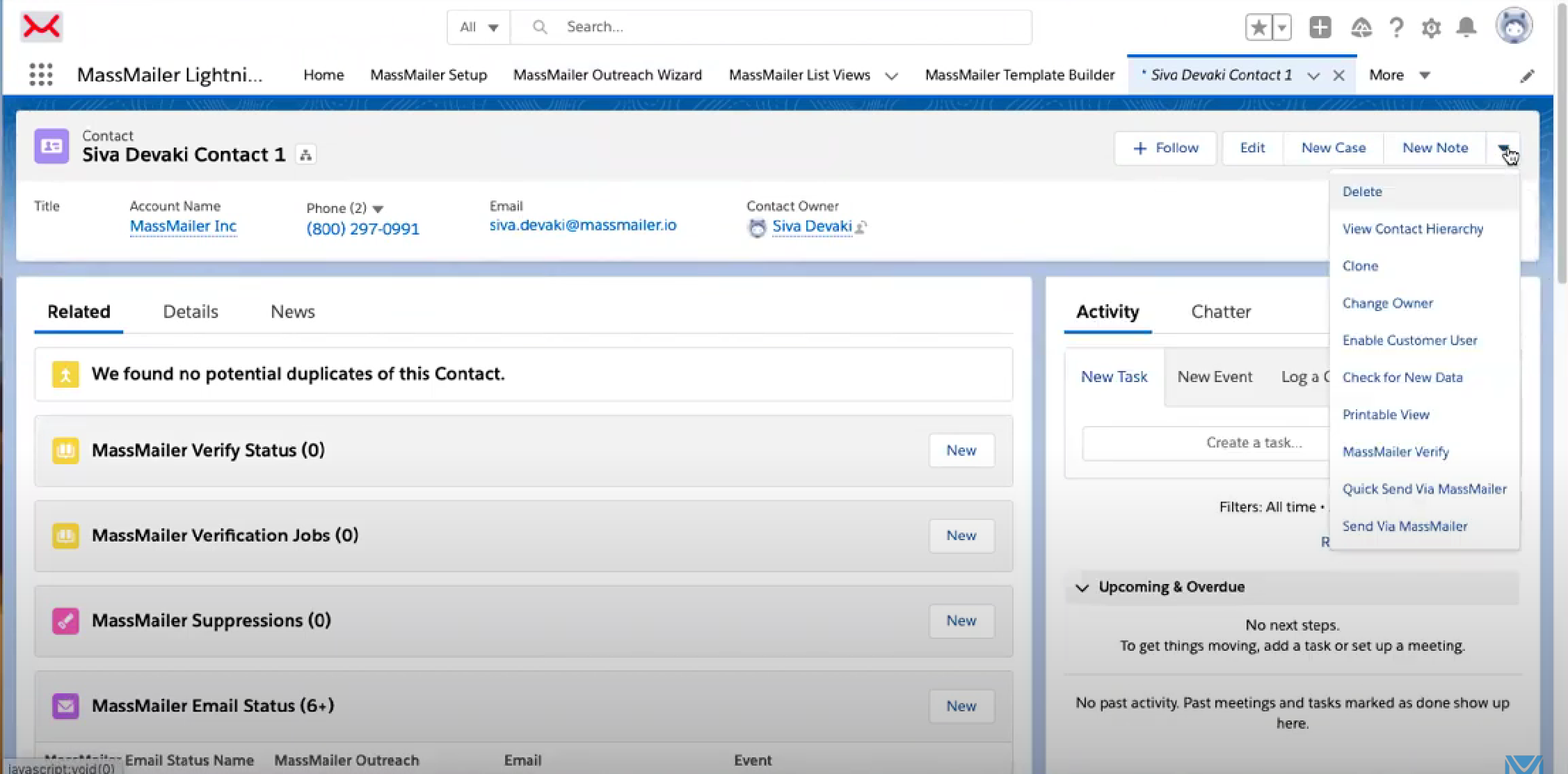The image size is (1568, 774).
Task: Click the Contact record purple icon
Action: [x=51, y=146]
